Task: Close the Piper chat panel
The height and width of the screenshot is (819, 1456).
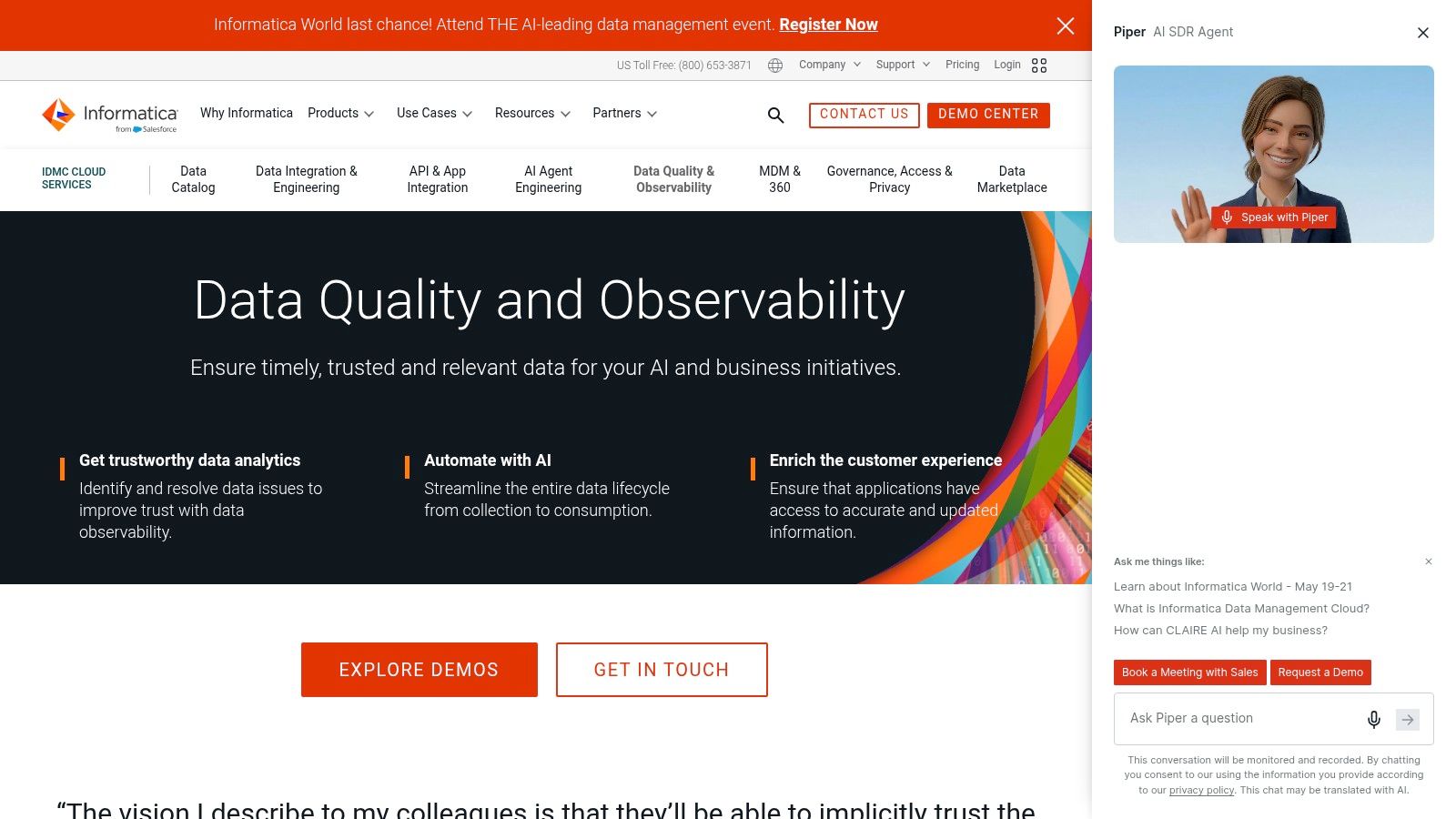Action: coord(1423,33)
